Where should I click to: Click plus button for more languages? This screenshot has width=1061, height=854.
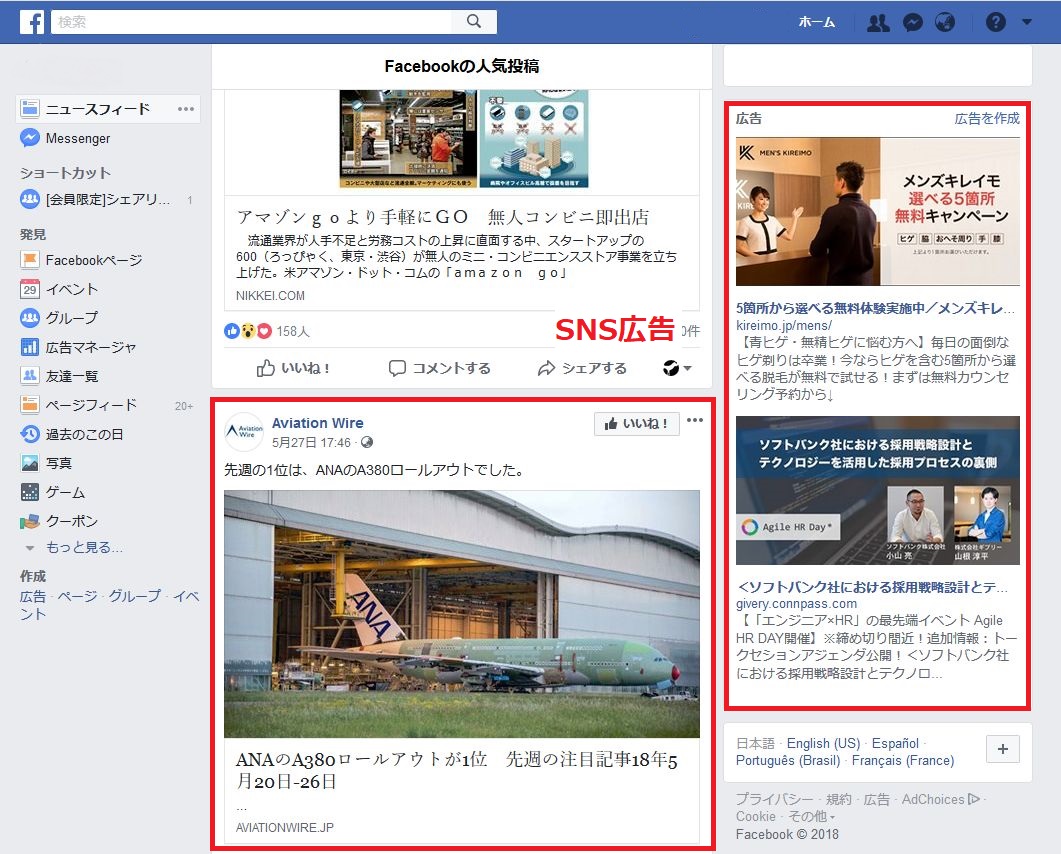[x=1003, y=749]
